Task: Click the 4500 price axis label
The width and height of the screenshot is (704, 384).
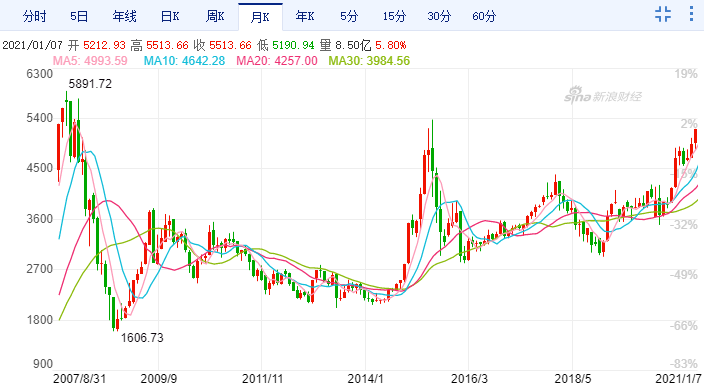Action: tap(40, 168)
